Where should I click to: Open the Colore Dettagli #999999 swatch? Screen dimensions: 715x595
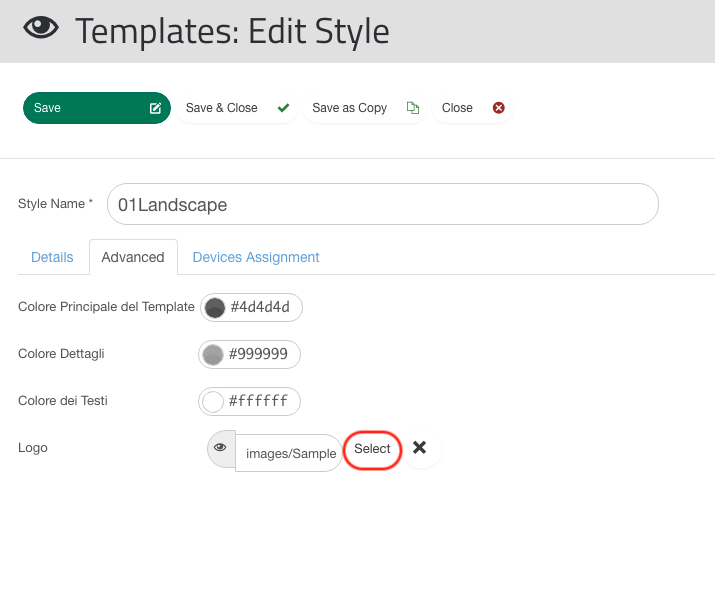(x=213, y=355)
